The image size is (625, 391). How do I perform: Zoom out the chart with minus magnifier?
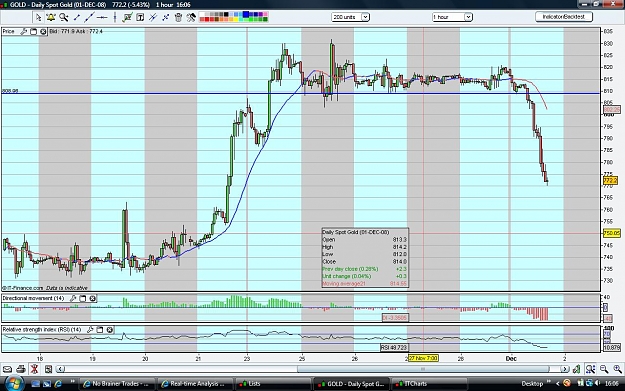coord(604,369)
